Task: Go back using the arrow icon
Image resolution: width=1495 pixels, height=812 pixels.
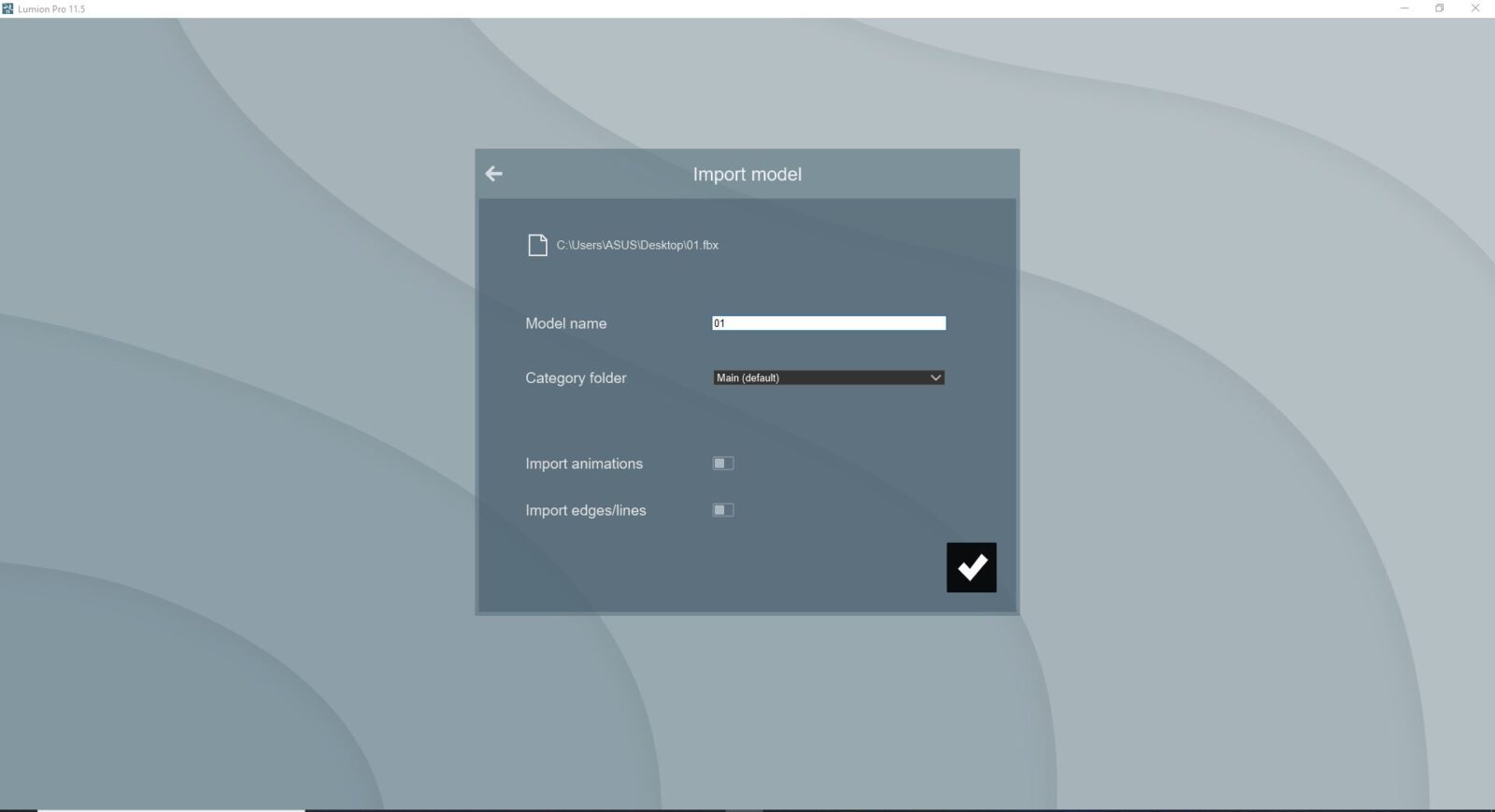Action: point(493,174)
